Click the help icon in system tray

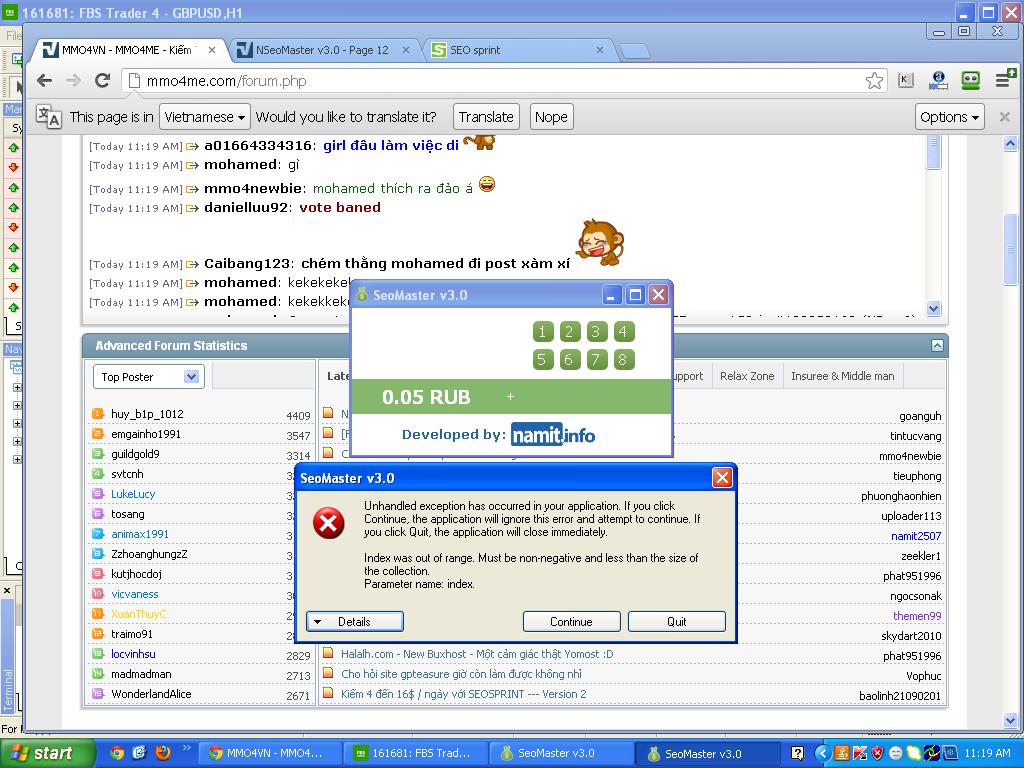(x=797, y=753)
